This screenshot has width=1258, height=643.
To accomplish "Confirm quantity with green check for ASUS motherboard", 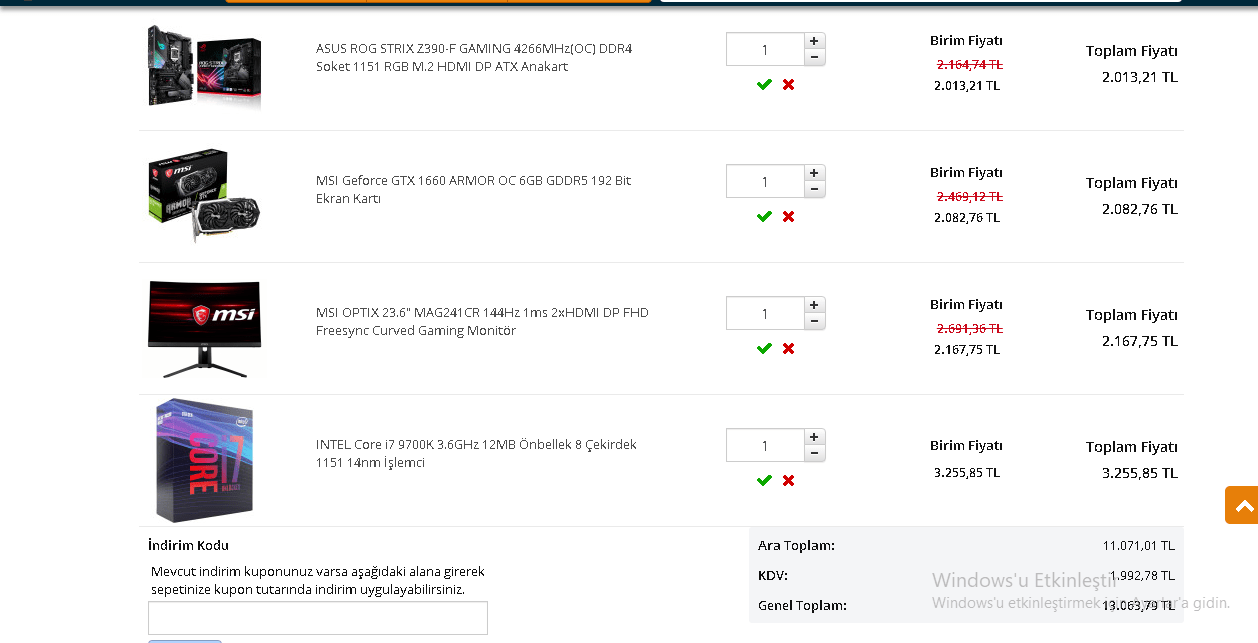I will coord(764,85).
